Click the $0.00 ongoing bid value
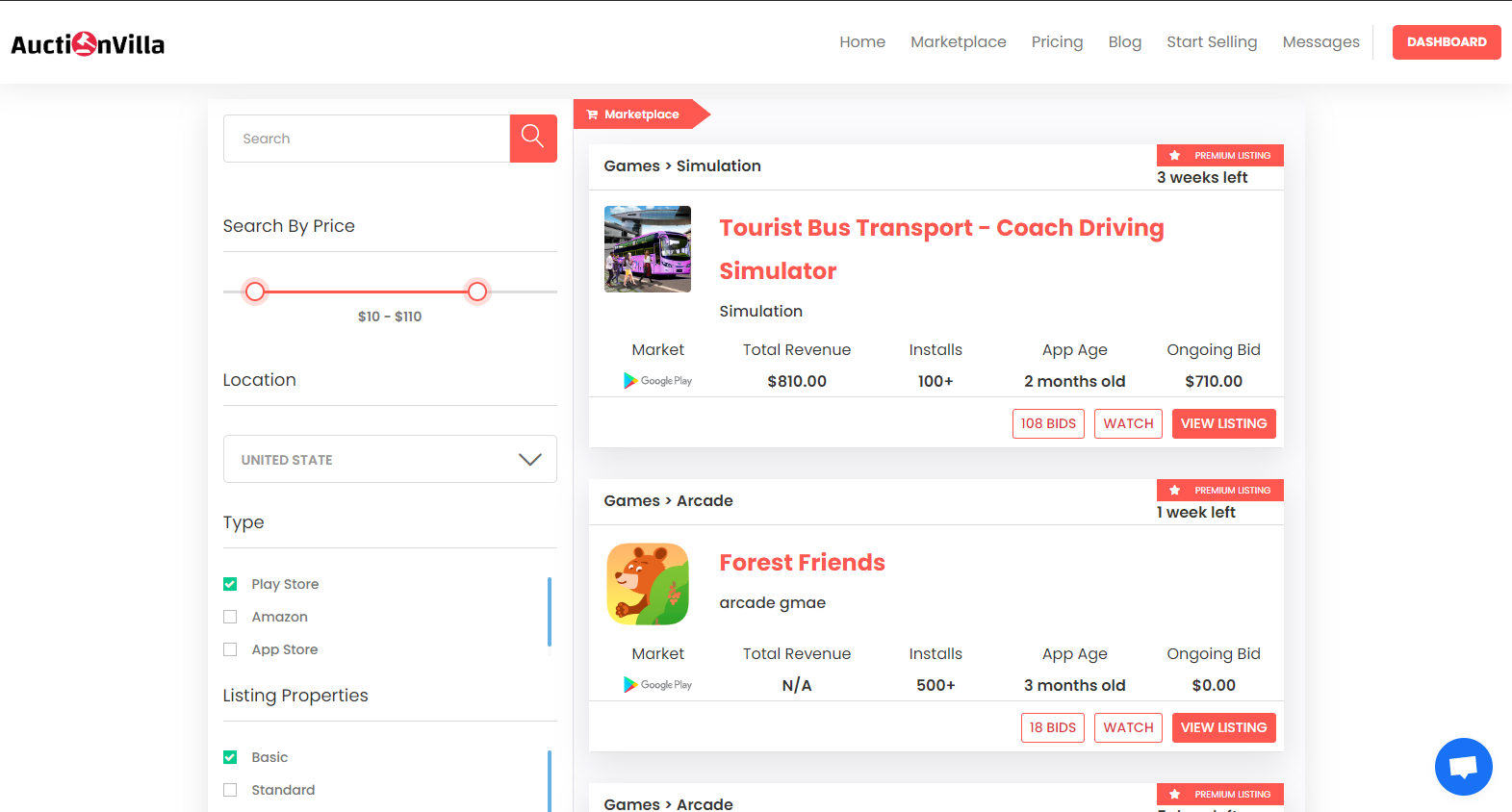1512x812 pixels. (x=1214, y=686)
